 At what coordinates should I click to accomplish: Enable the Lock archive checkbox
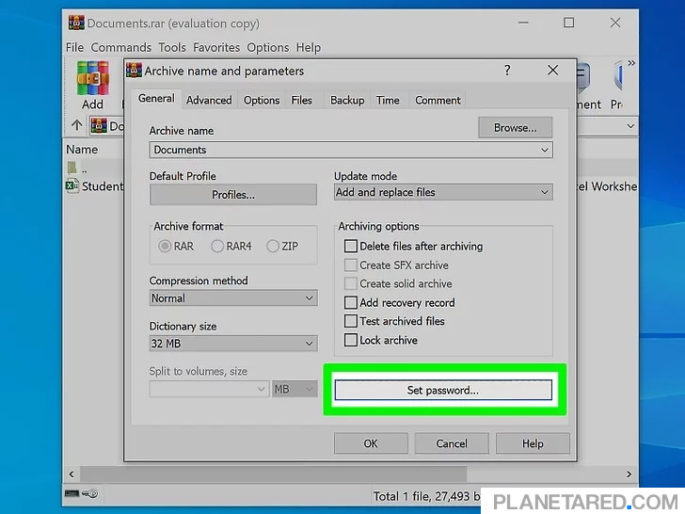pos(350,340)
